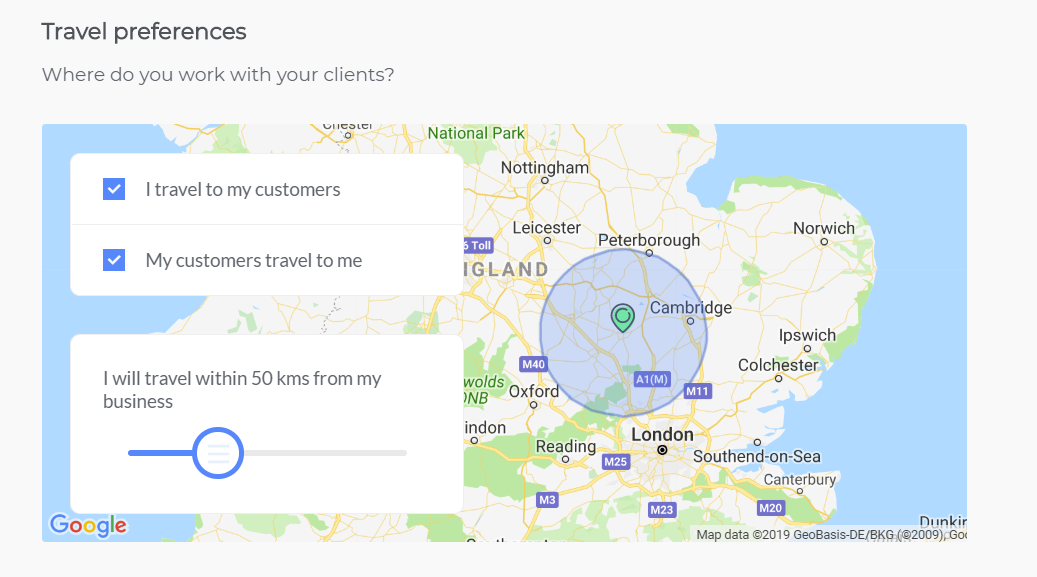Click the M20 motorway shield
Image resolution: width=1037 pixels, height=577 pixels.
coord(771,507)
